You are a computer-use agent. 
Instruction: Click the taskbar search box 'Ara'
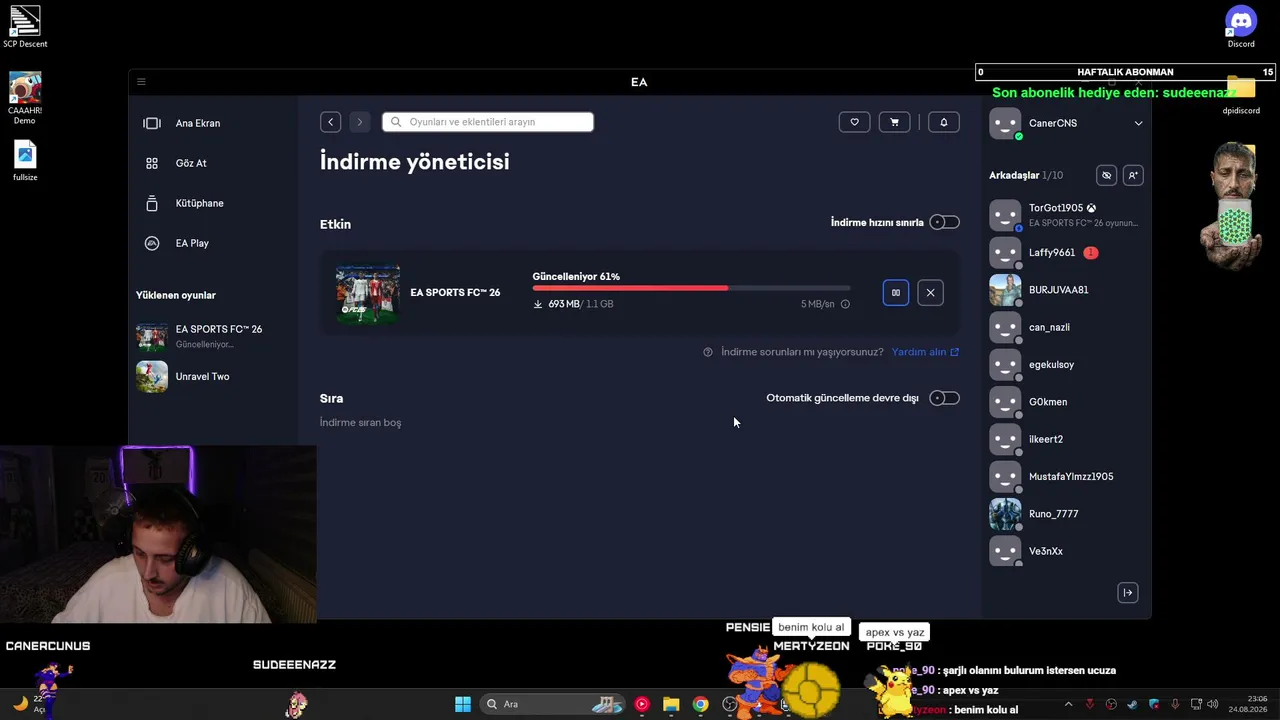(553, 704)
